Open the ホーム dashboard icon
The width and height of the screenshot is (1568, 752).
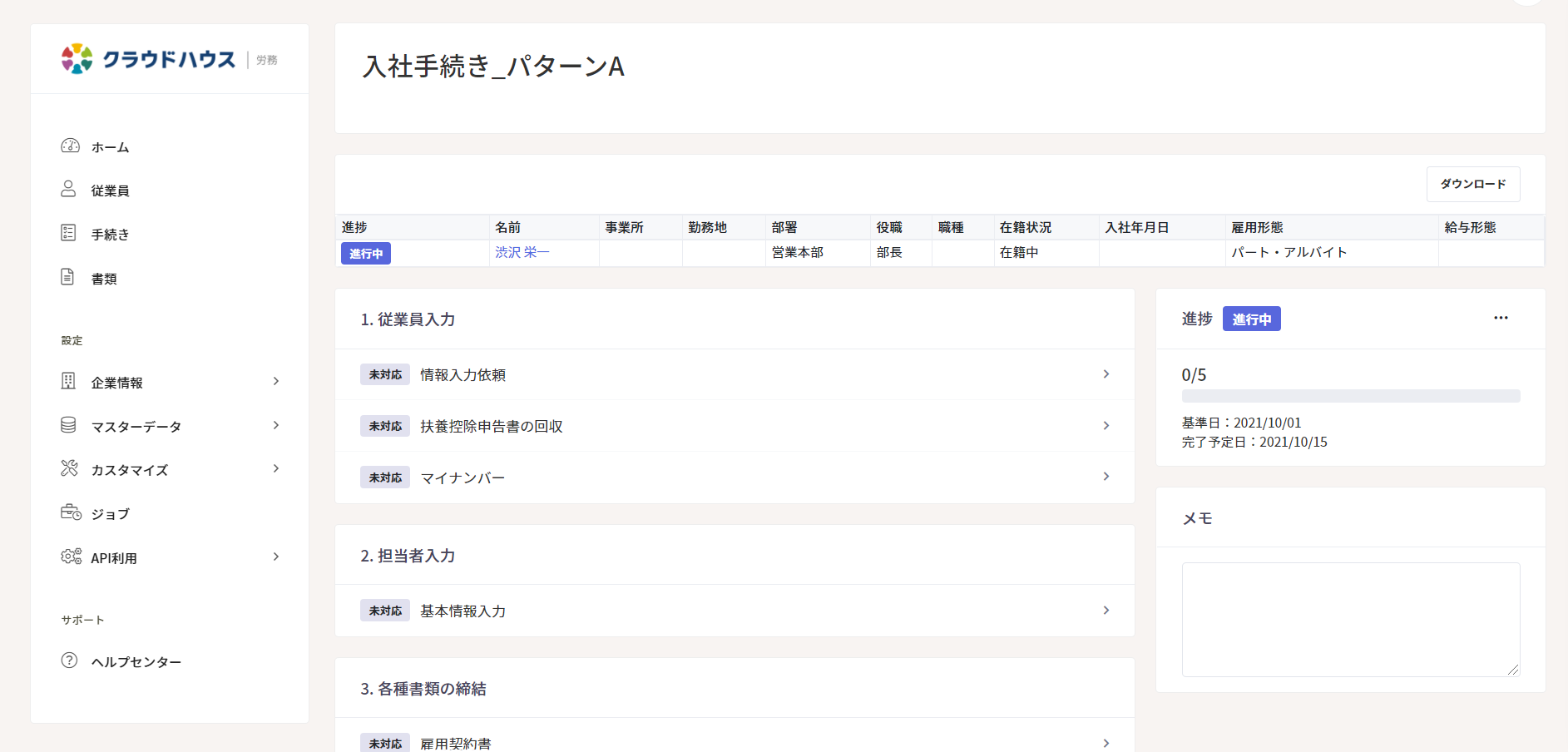click(x=70, y=146)
